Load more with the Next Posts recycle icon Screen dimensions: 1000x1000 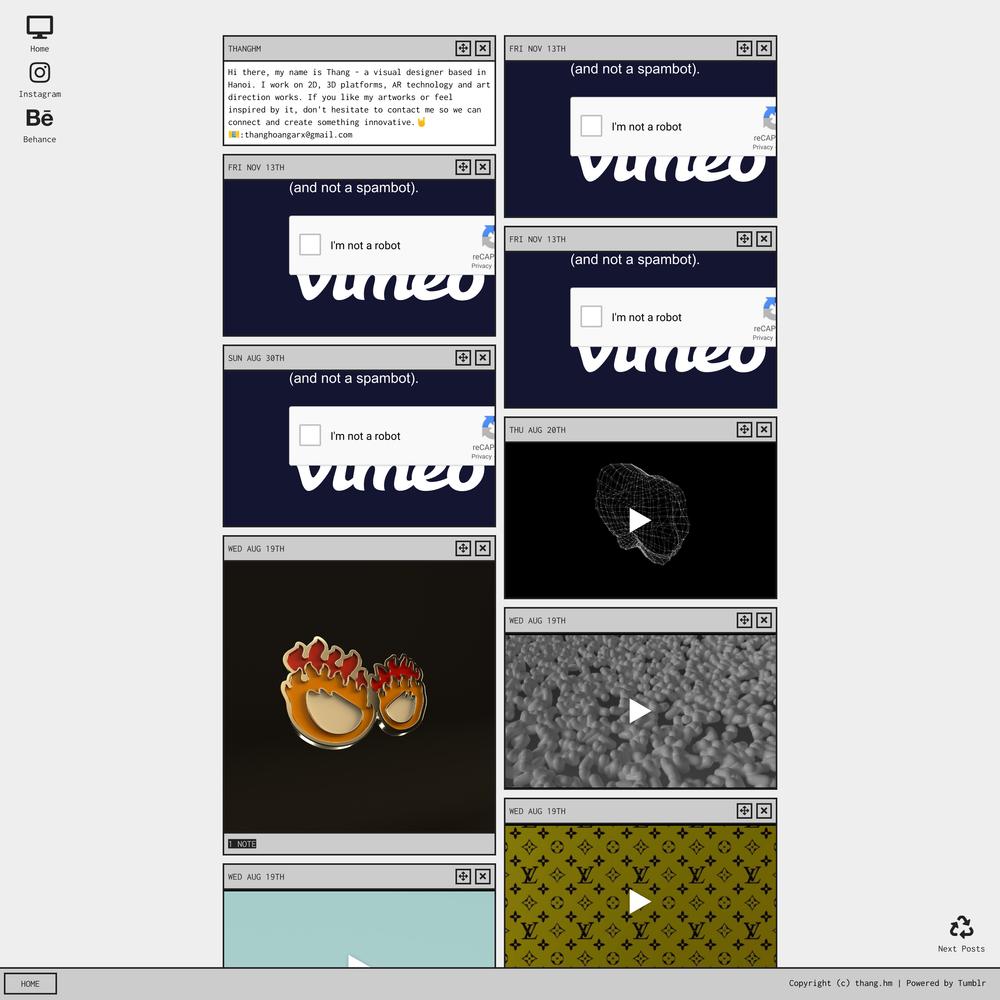[961, 927]
